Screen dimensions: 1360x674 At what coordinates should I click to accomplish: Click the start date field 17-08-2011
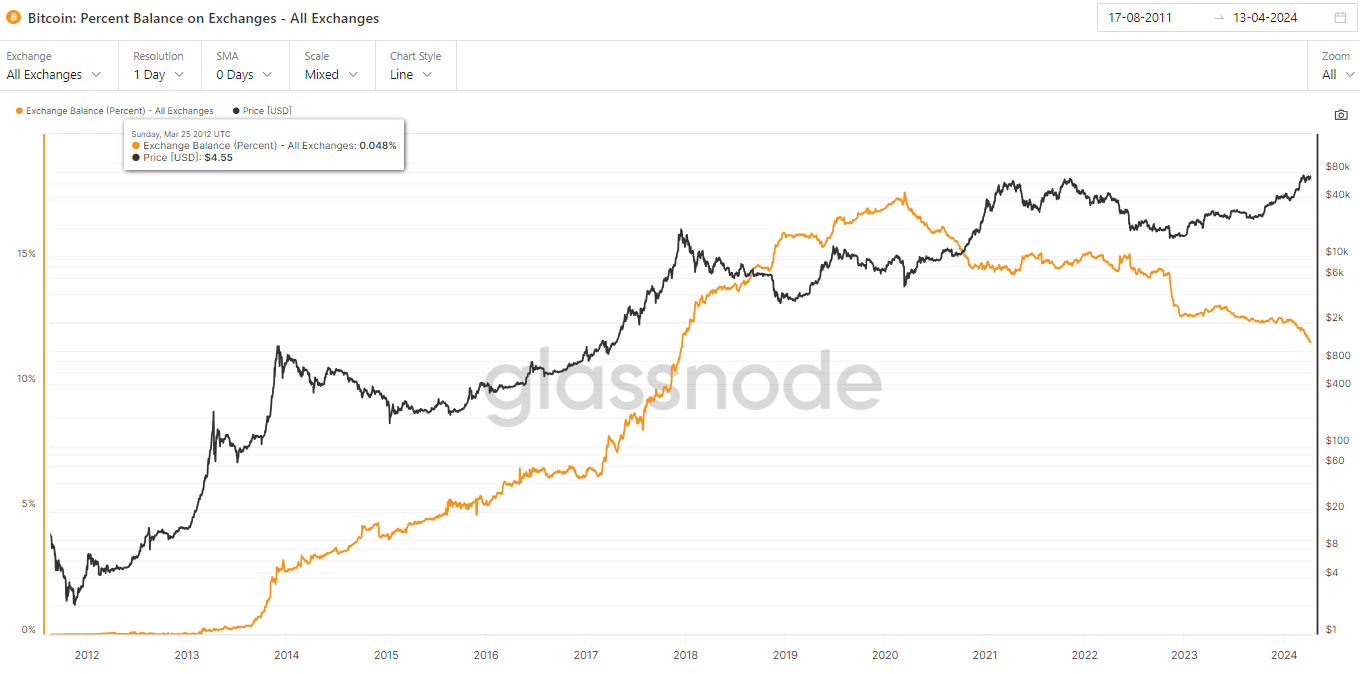[1140, 18]
